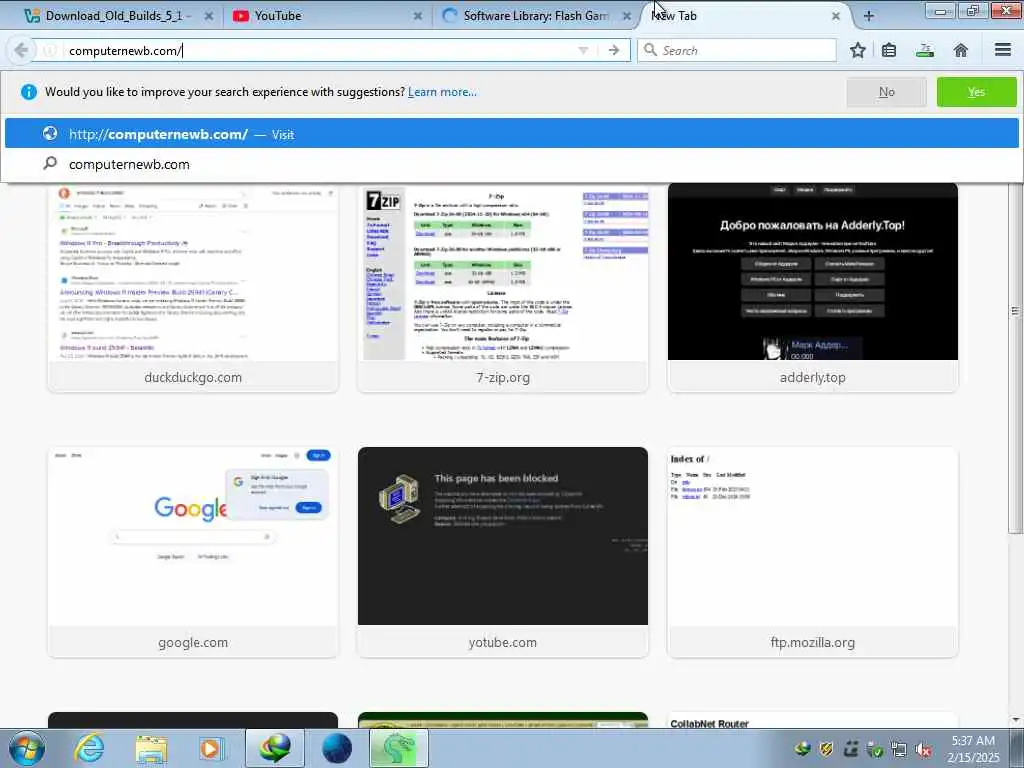The width and height of the screenshot is (1024, 768).
Task: Open the 7-zip.org tile
Action: pos(503,287)
